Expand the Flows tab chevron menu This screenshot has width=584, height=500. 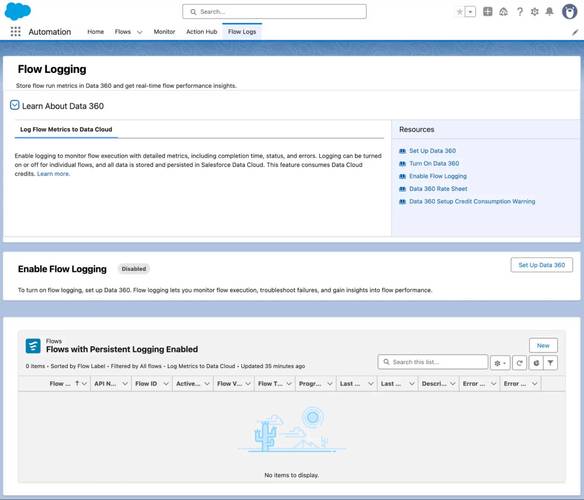coord(140,32)
